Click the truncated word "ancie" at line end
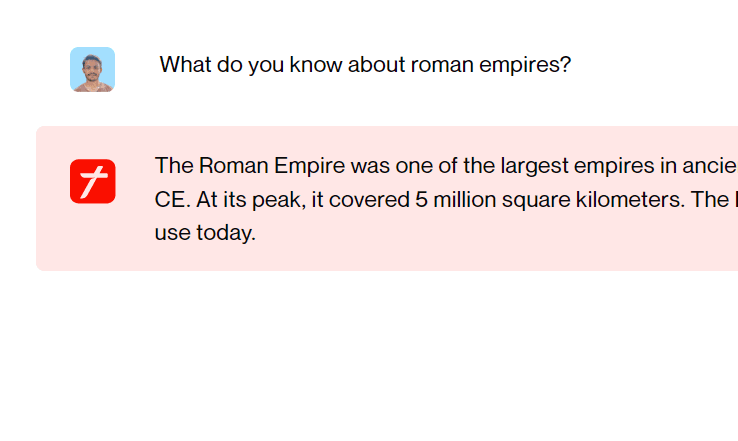Viewport: 738px width, 441px height. coord(709,165)
